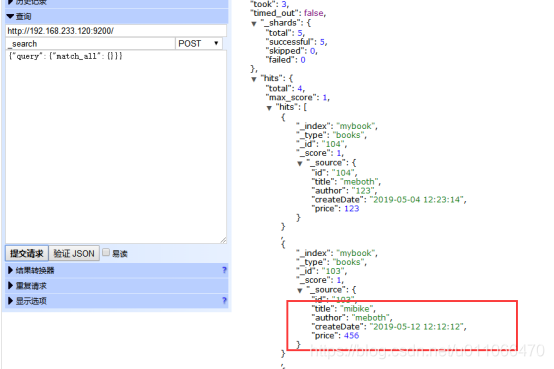
Task: Collapse "_source" node of document 104
Action: coord(300,163)
